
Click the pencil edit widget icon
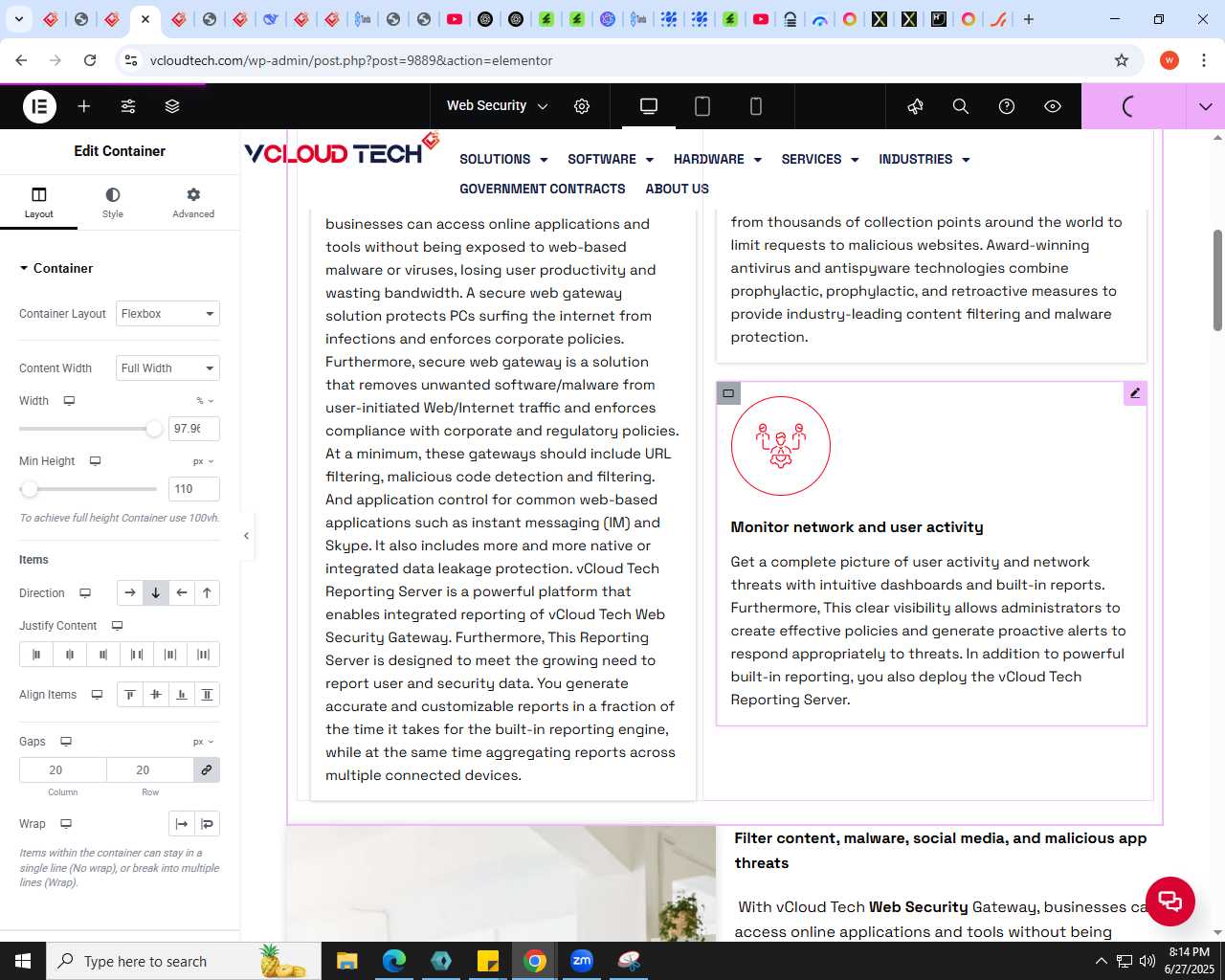point(1135,393)
